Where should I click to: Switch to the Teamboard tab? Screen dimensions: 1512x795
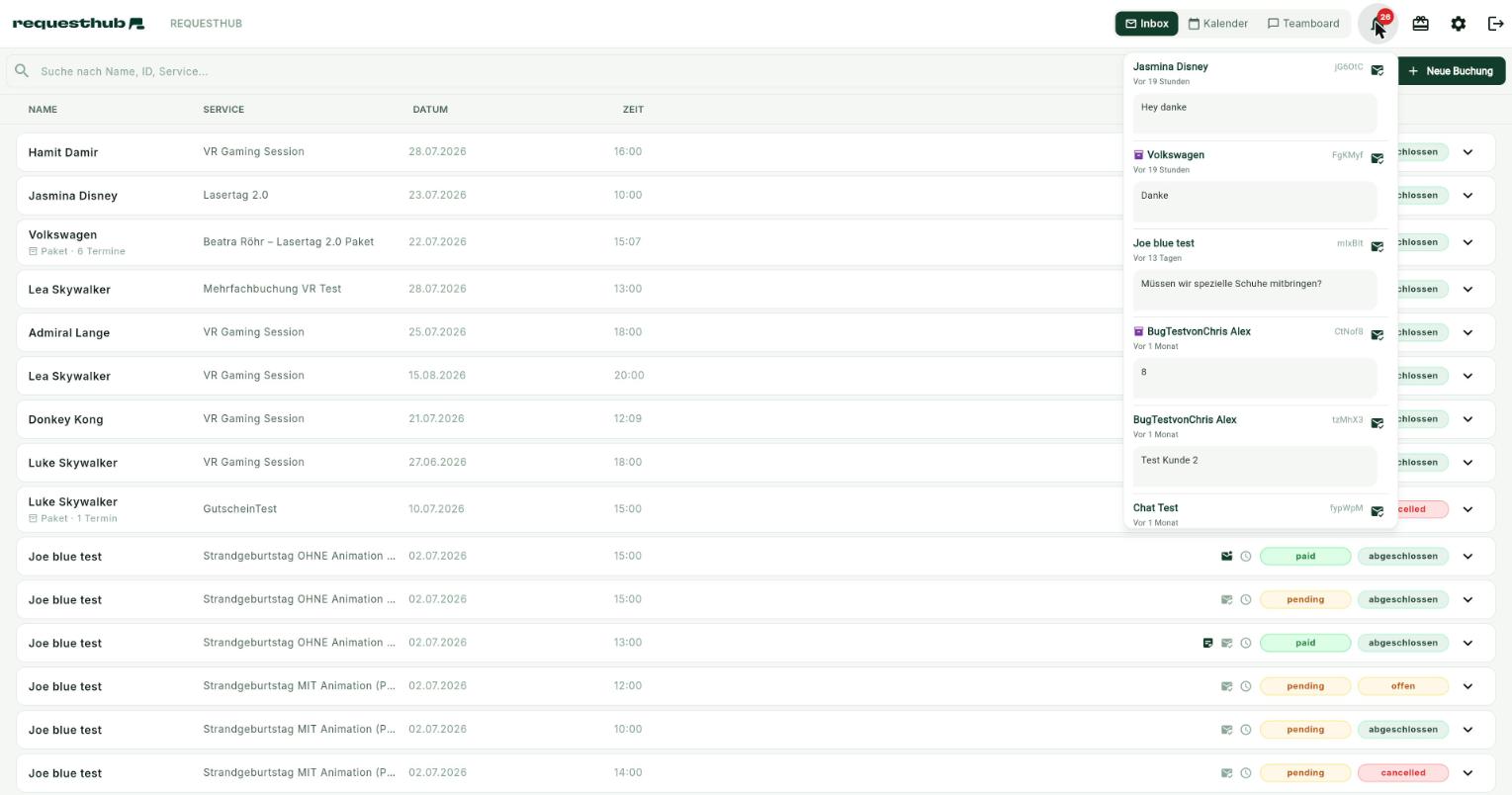tap(1303, 24)
